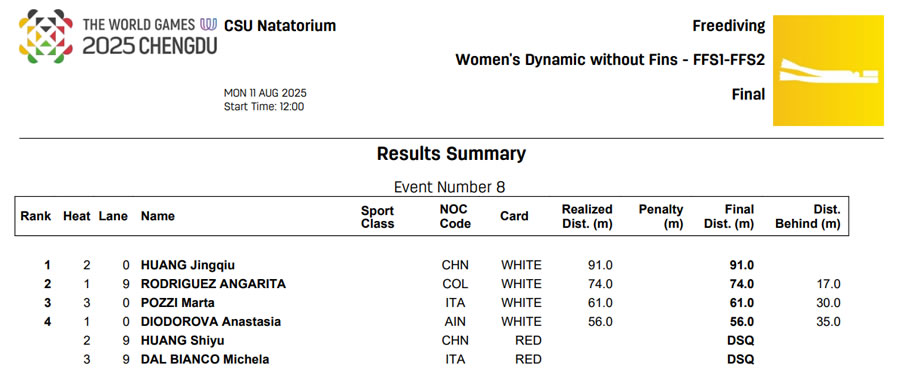Click the purple World Games W emblem
This screenshot has width=900, height=378.
(208, 24)
